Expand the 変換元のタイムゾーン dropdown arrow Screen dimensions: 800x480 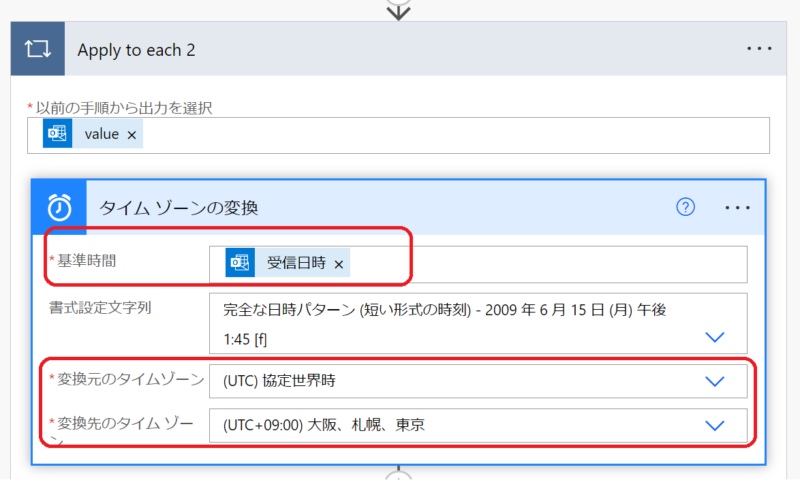coord(715,381)
